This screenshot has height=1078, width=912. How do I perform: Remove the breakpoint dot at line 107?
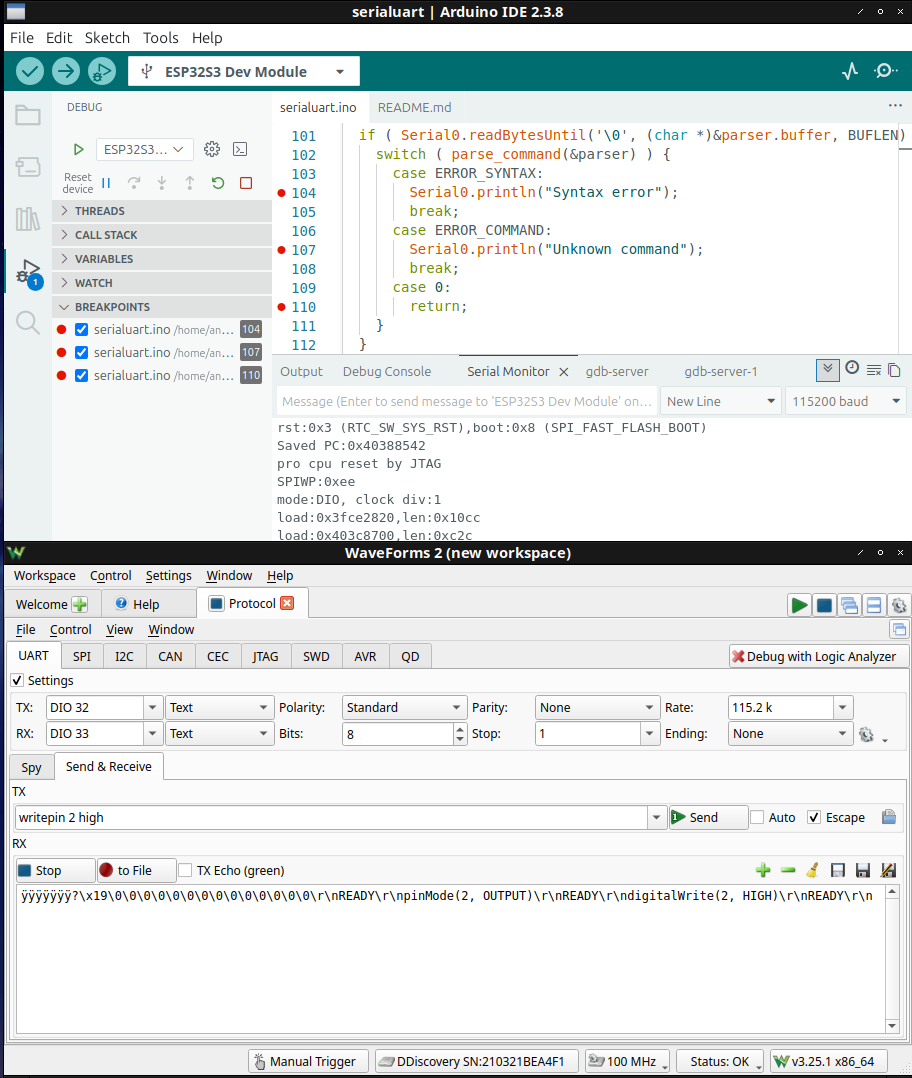281,250
